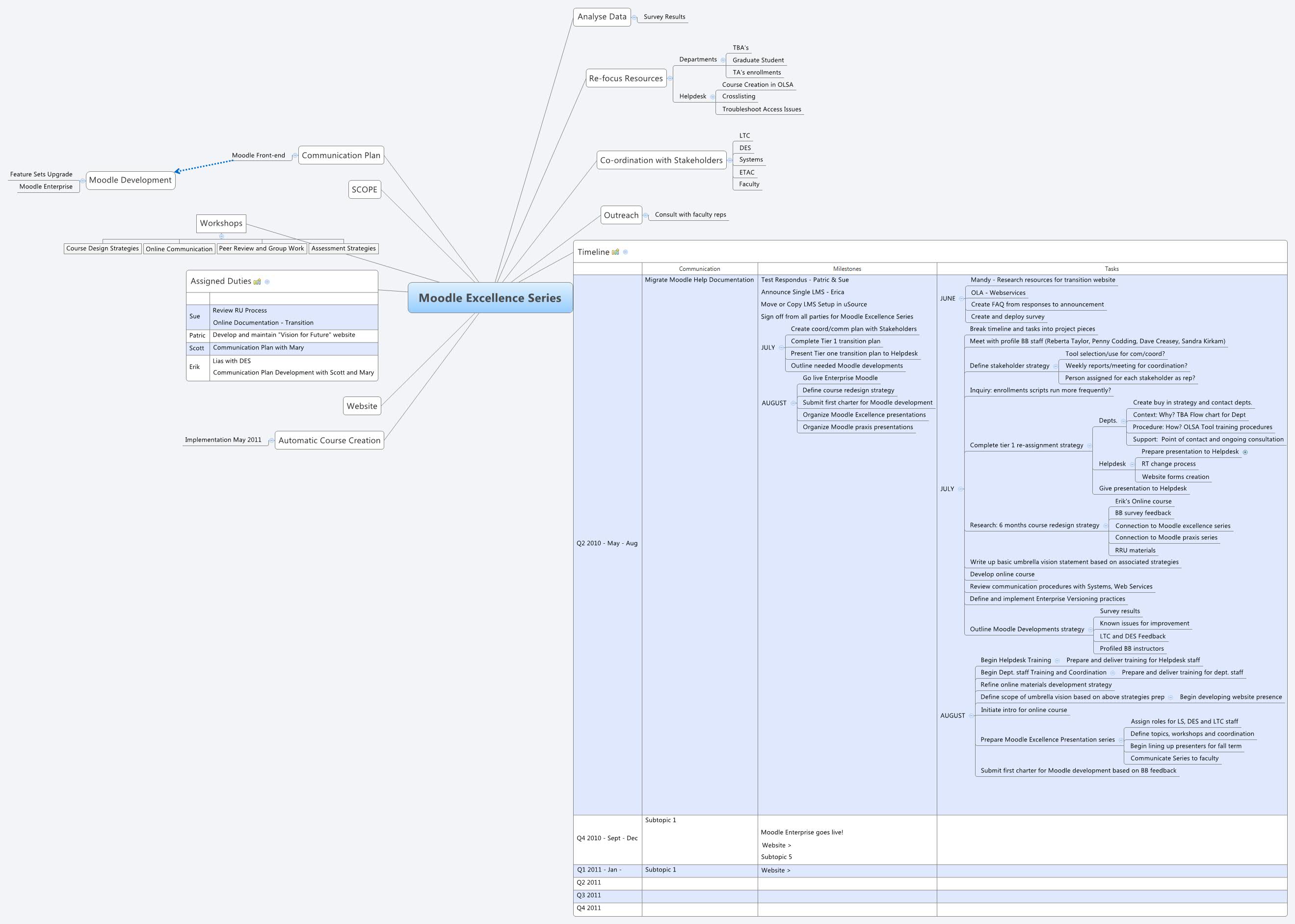Collapse the Timeline topic with its minus control
Viewport: 1295px width, 924px height.
click(626, 252)
